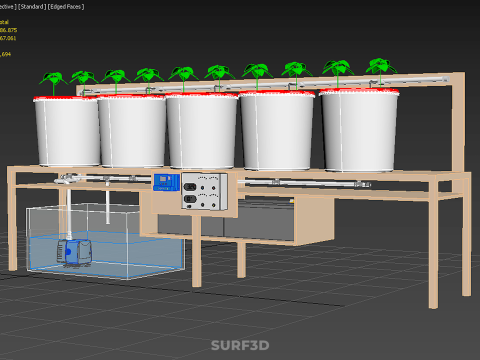Select the transparent water reservoir tank

coord(105,241)
